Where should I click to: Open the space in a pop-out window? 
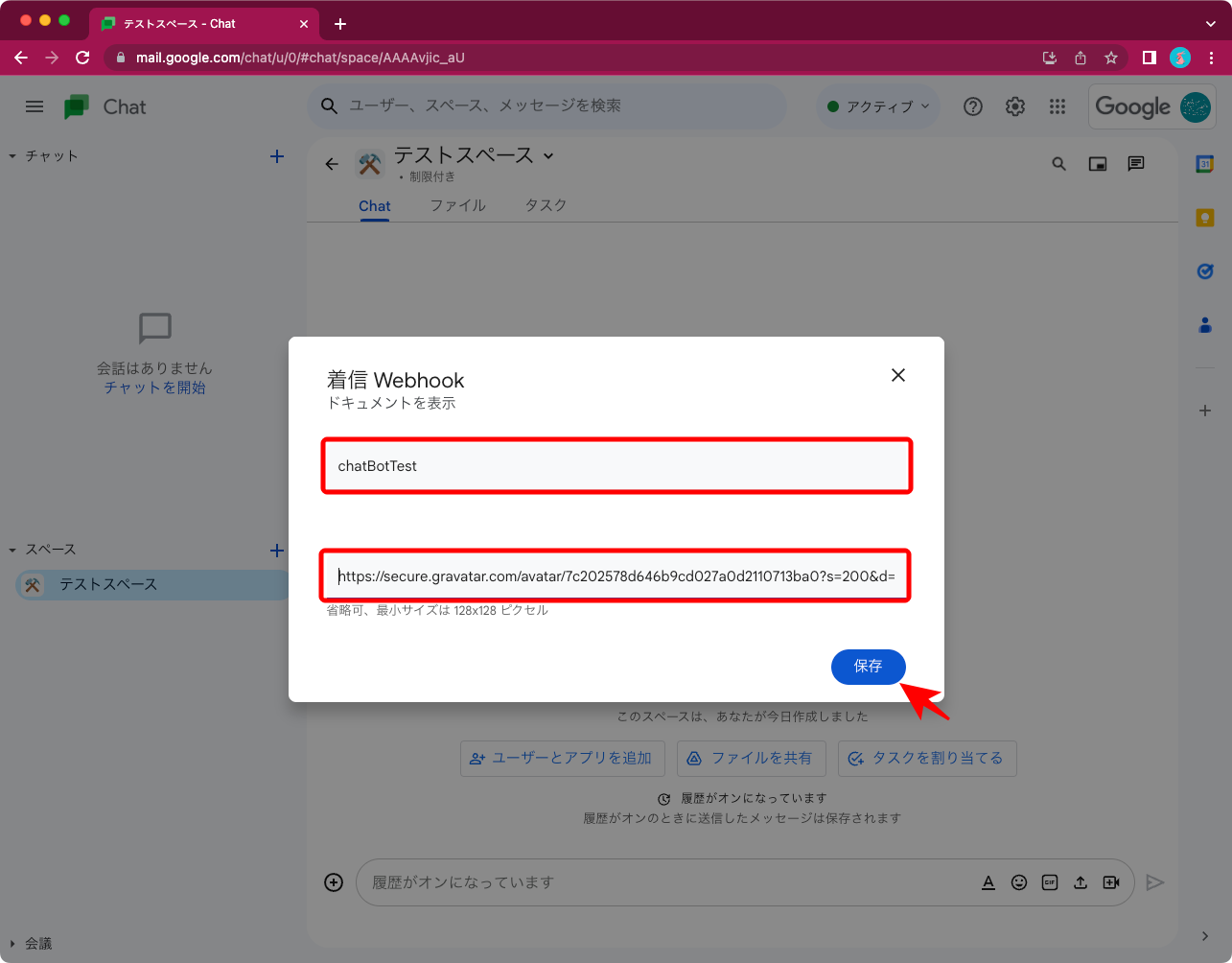tap(1097, 163)
